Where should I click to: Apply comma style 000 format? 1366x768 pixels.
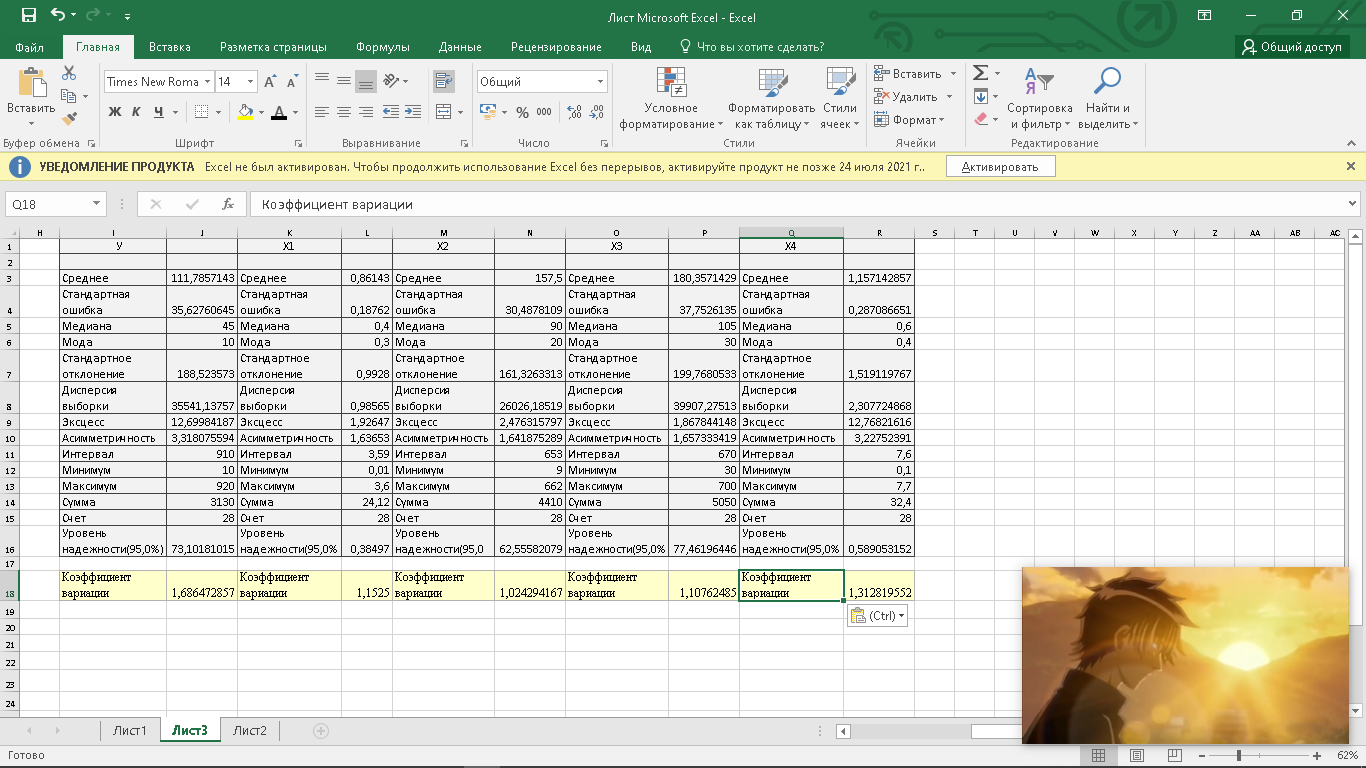[544, 112]
